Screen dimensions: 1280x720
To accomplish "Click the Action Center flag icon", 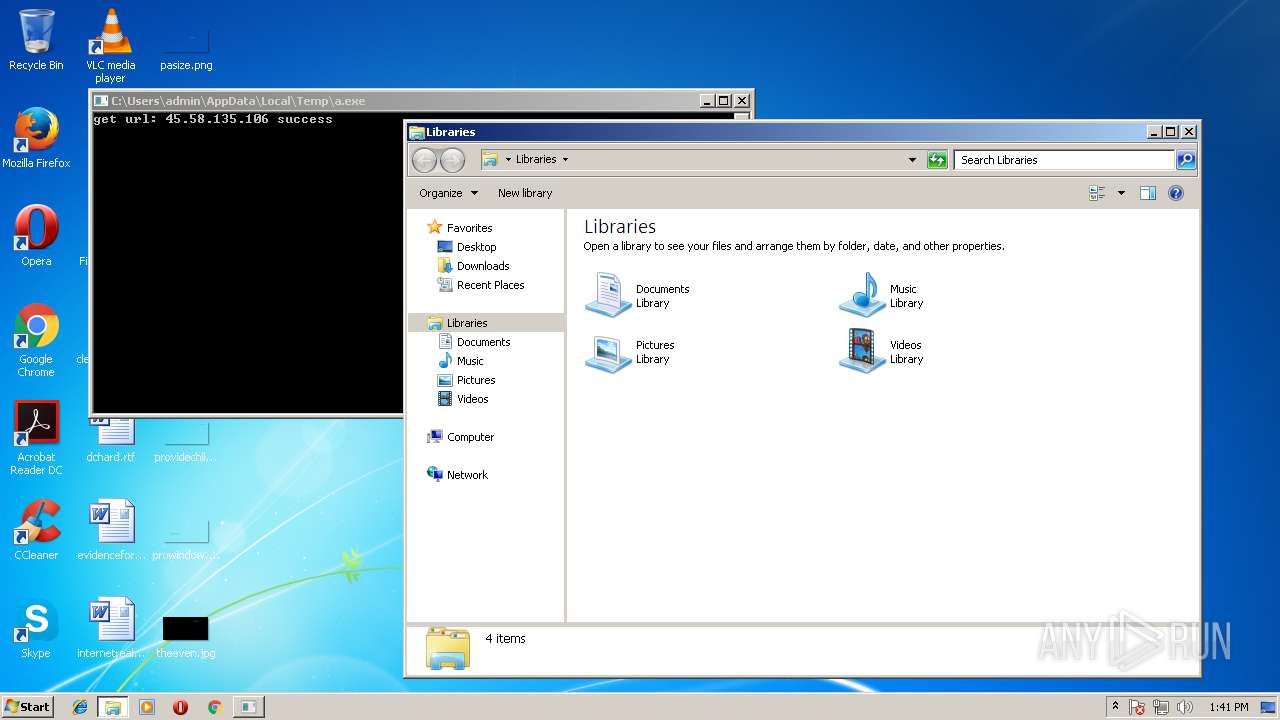I will click(1137, 707).
